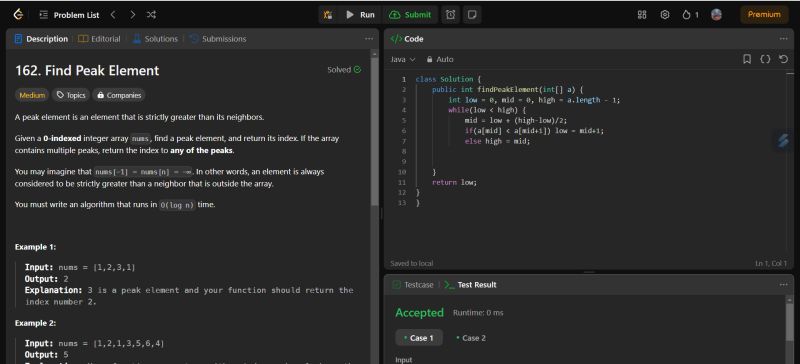Click the format code braces icon

click(x=765, y=59)
